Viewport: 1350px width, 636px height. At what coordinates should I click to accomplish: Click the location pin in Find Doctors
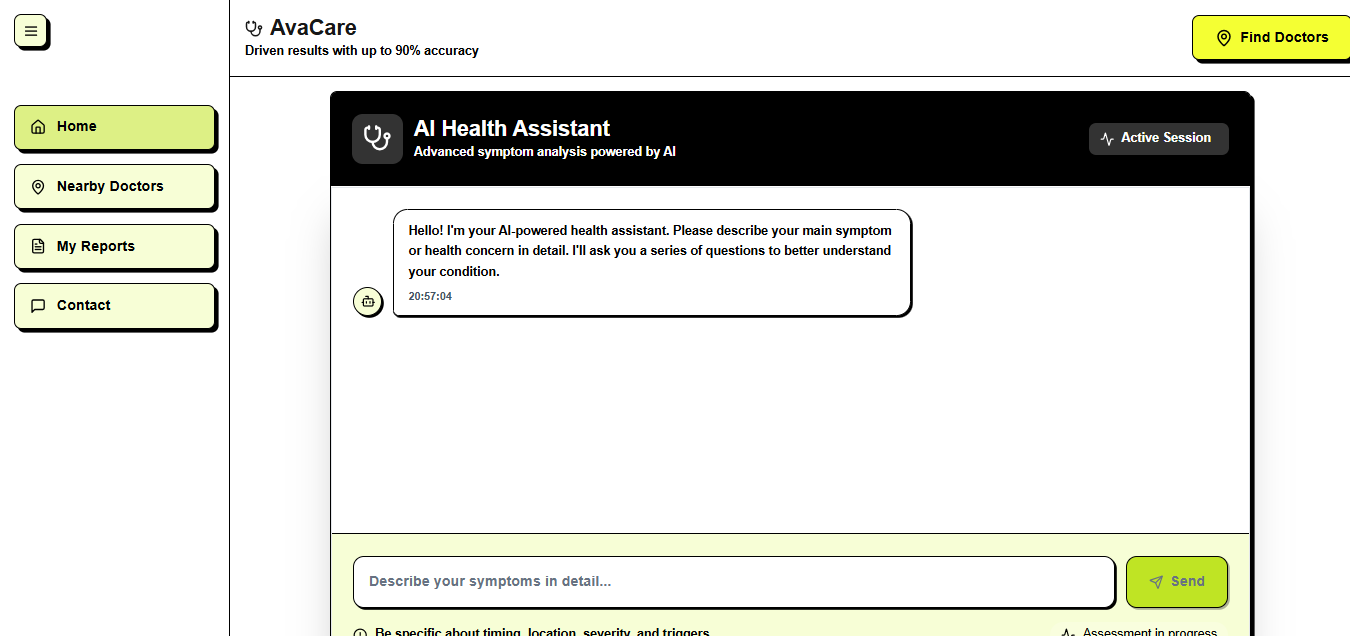1223,38
